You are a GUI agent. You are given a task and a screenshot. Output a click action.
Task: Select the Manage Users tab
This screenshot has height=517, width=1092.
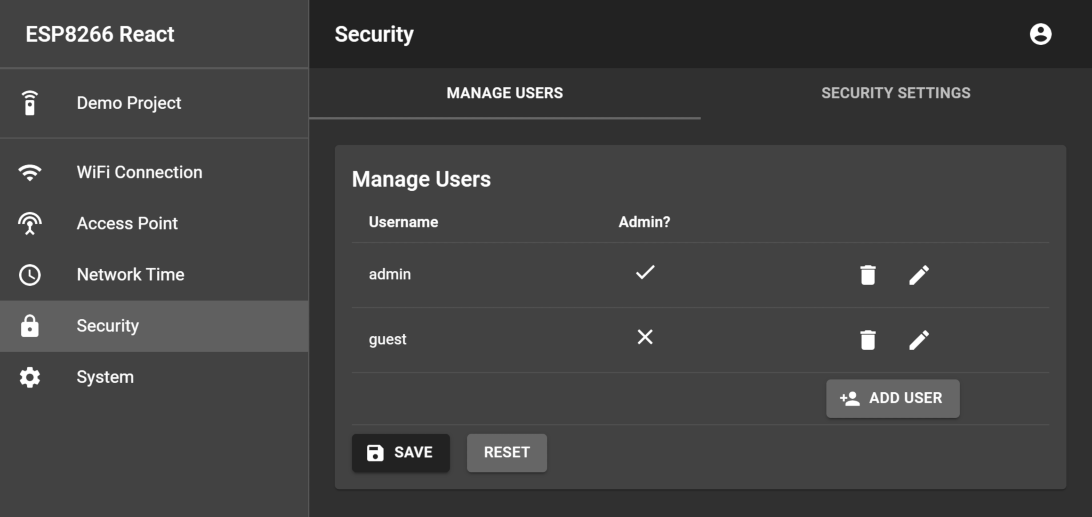coord(504,93)
